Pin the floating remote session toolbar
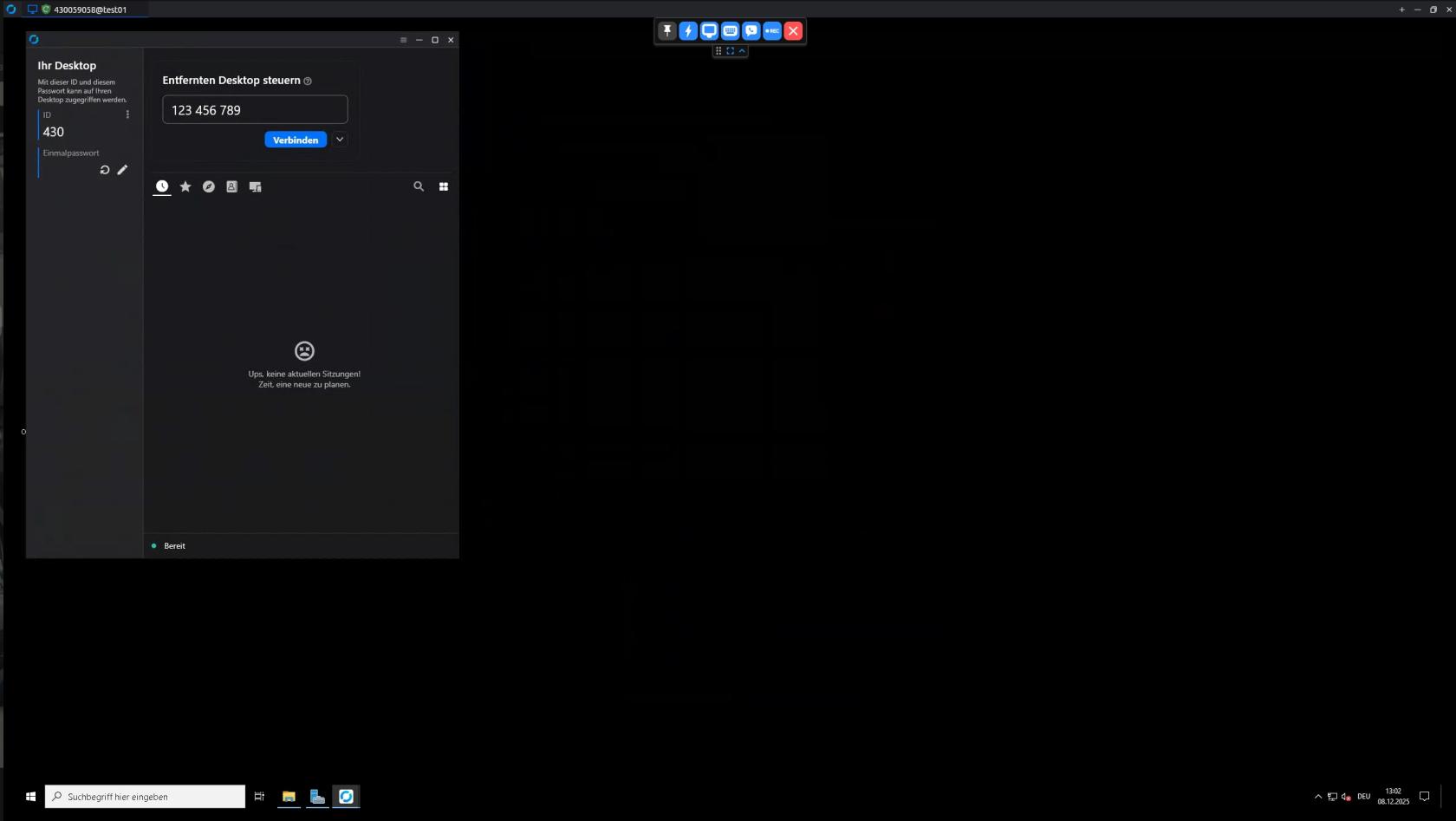Screen dimensions: 1456x821 (666, 31)
